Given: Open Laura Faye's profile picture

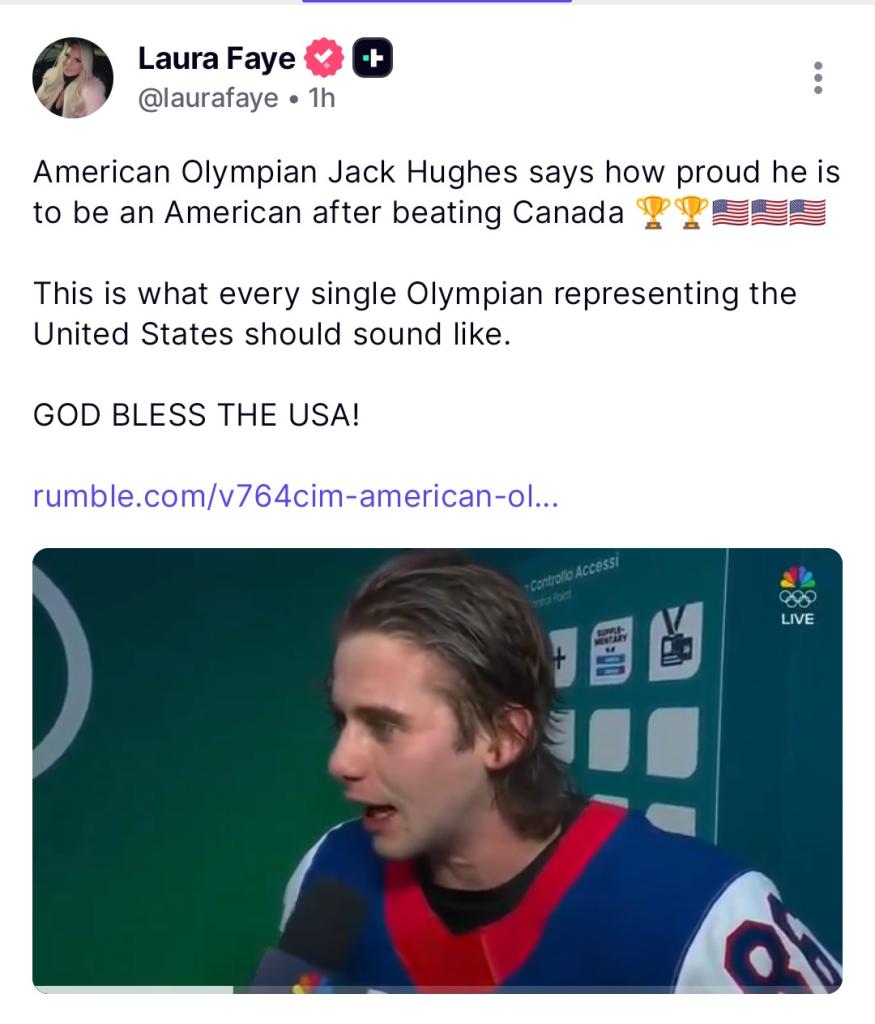Looking at the screenshot, I should coord(73,78).
